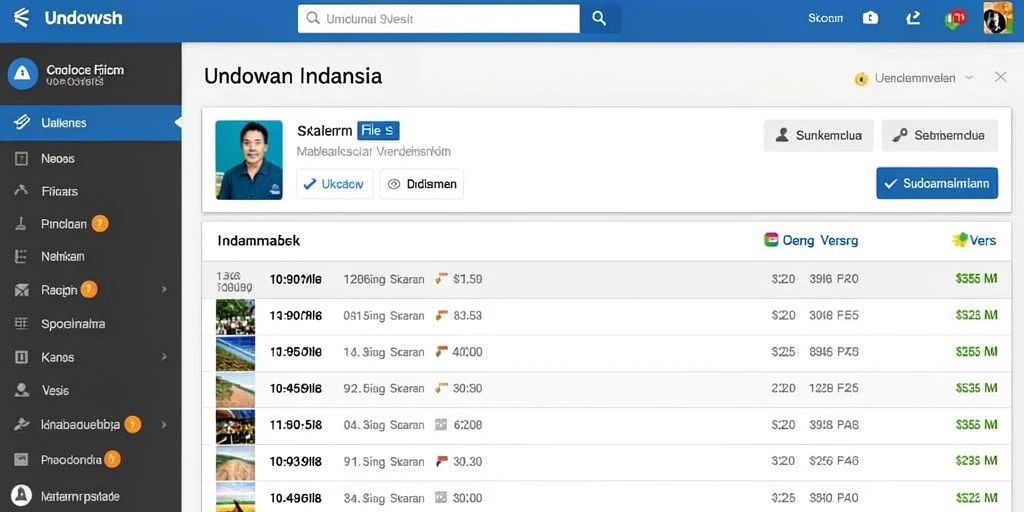The image size is (1024, 512).
Task: Click the profile photo thumbnail
Action: 249,160
